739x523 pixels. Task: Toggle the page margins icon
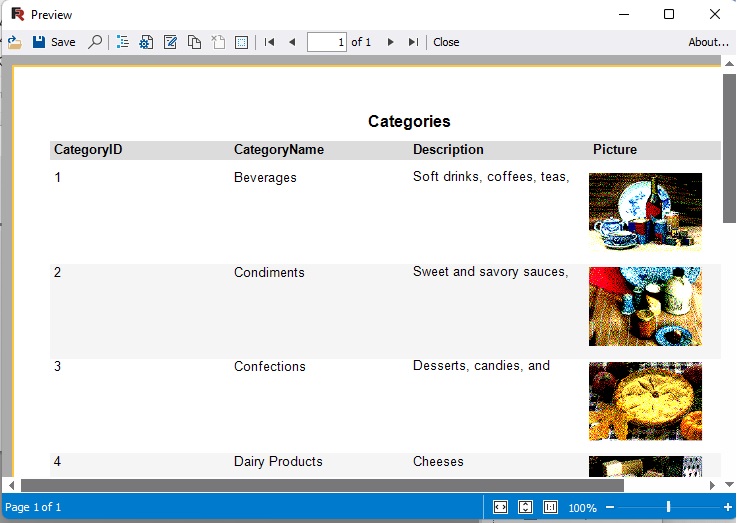[x=241, y=42]
